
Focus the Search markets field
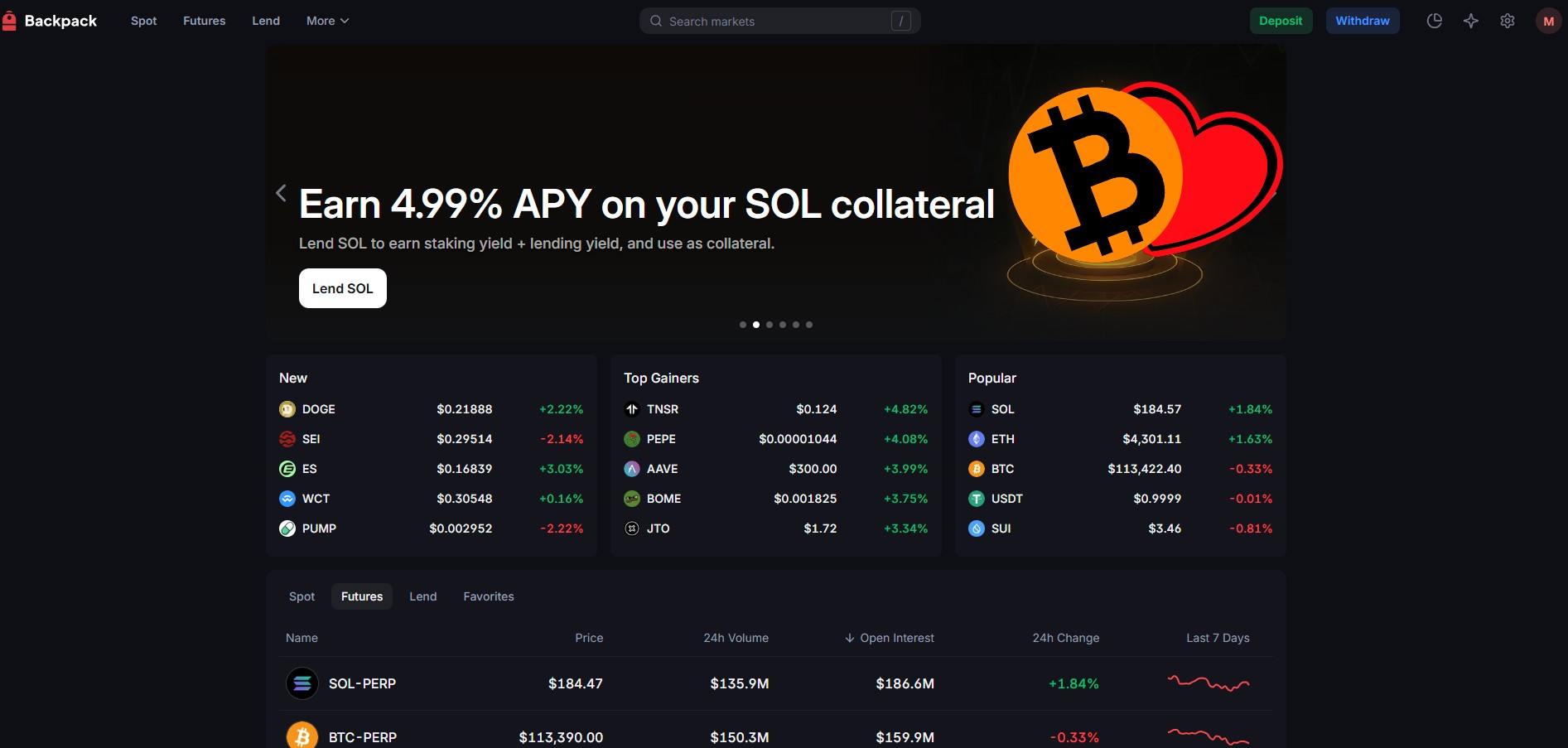pos(779,21)
